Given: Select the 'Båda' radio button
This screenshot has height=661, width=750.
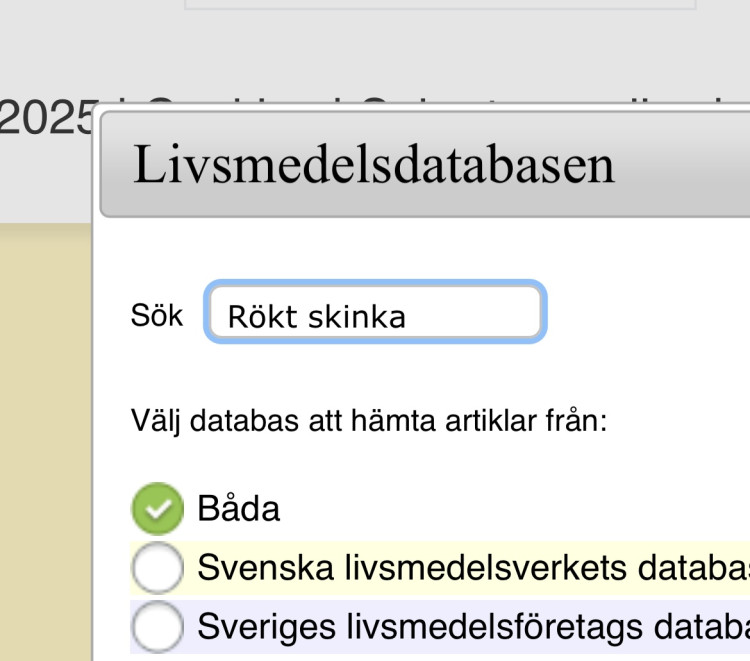Looking at the screenshot, I should coord(157,509).
